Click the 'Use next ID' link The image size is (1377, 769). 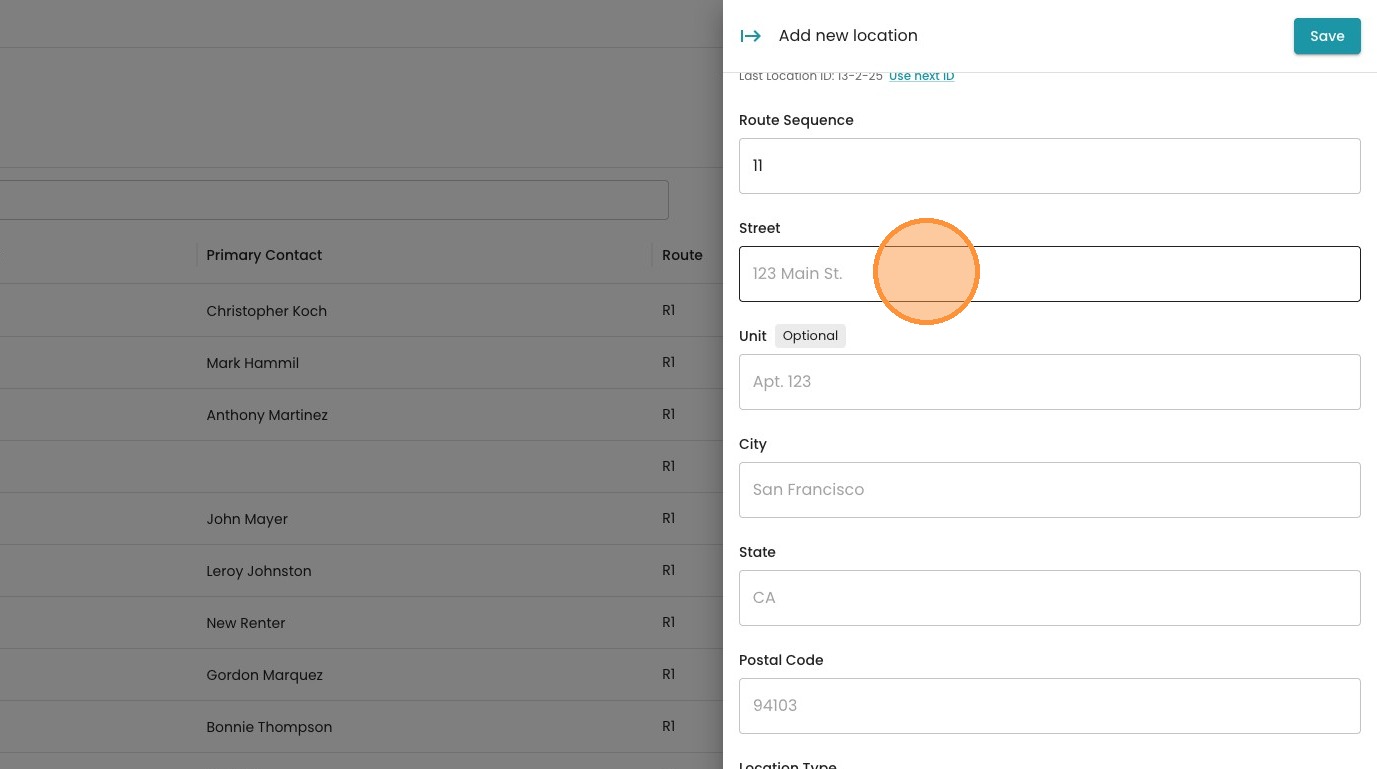tap(921, 76)
